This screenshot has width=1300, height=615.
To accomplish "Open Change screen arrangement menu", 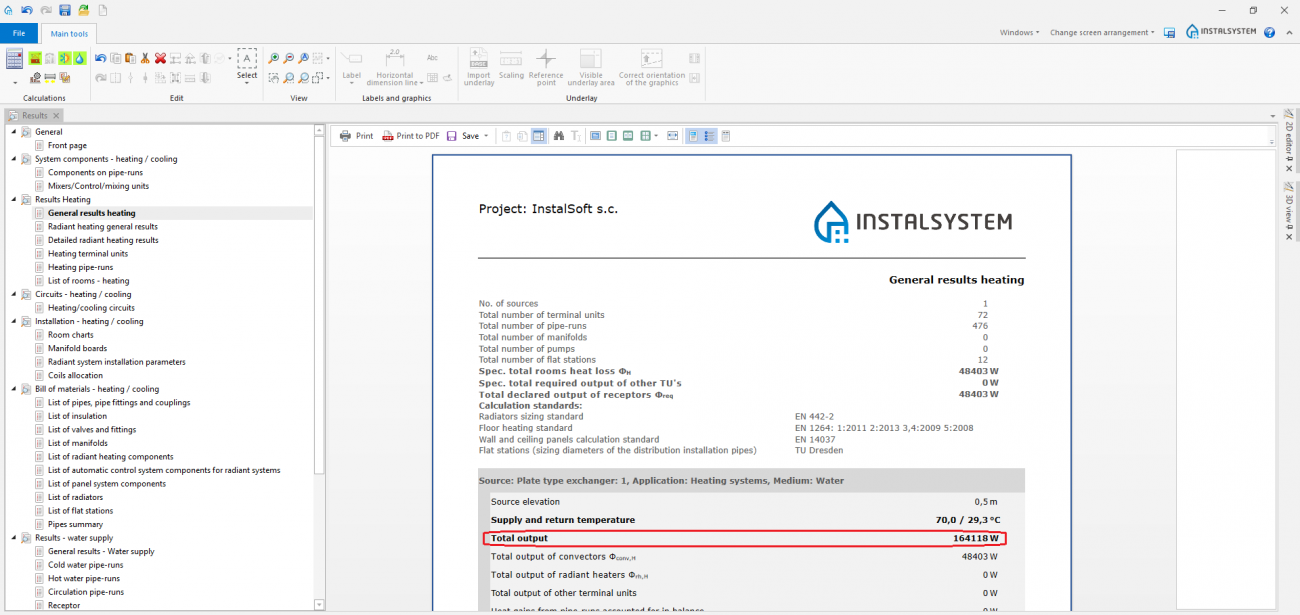I will 1102,32.
